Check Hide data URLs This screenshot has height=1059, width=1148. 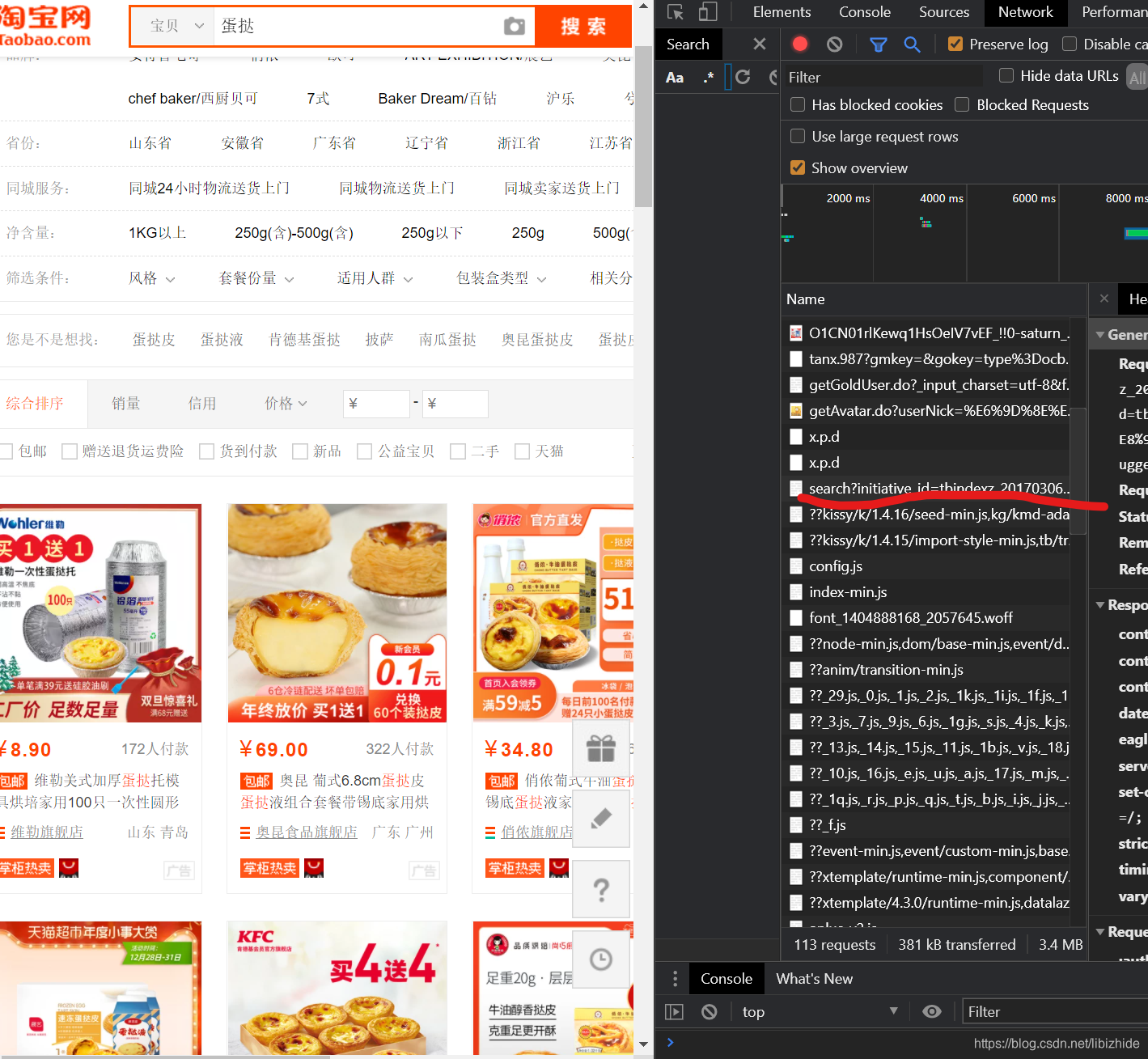(1006, 76)
